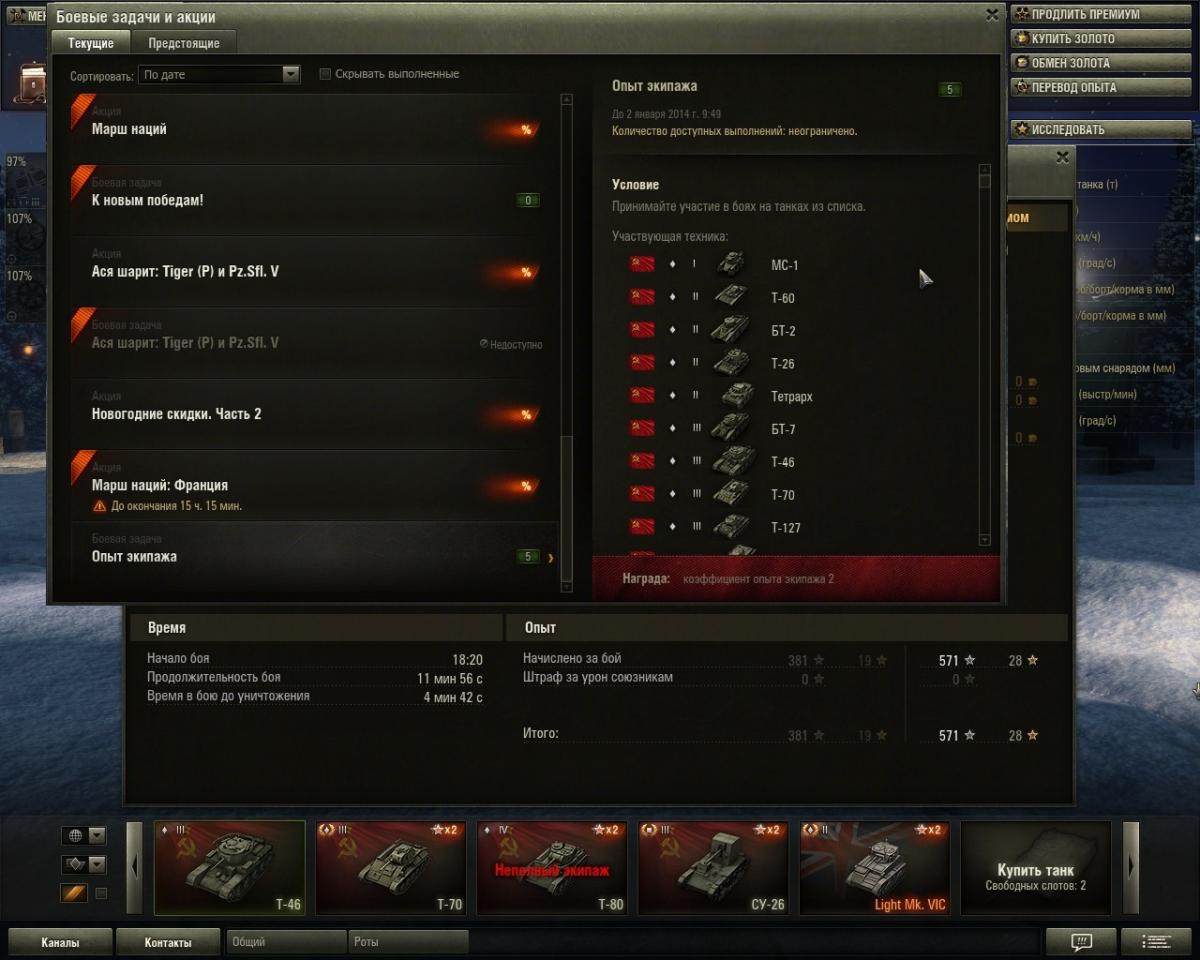Click the USSR flag beside Т-70 in list

click(x=642, y=494)
